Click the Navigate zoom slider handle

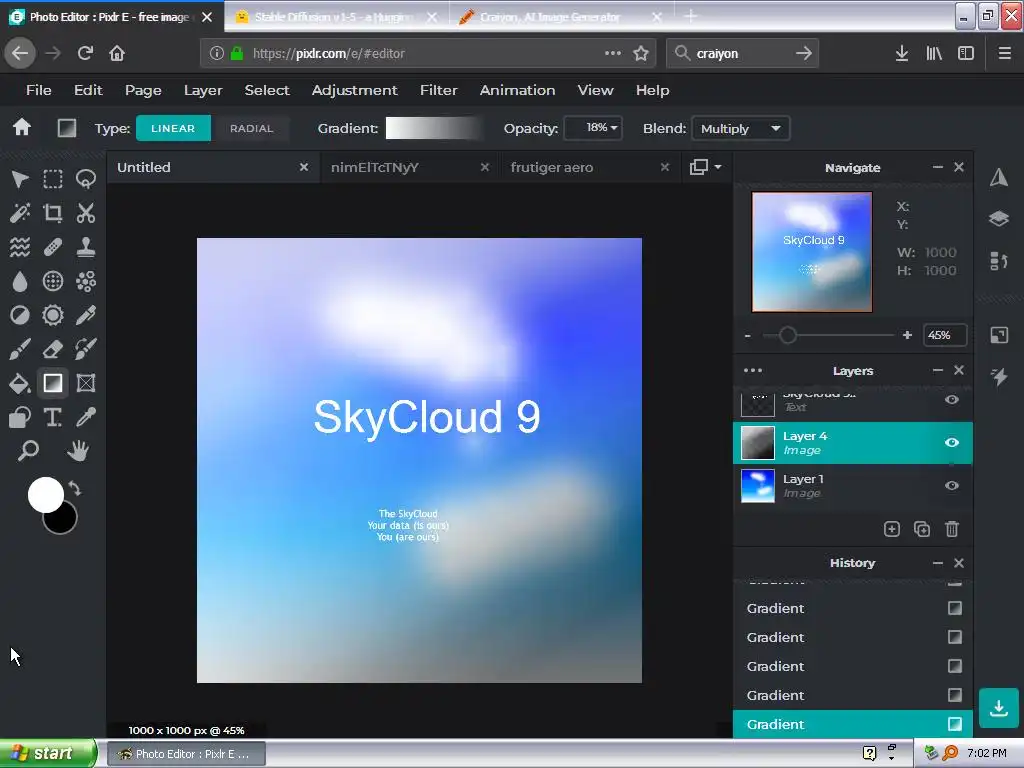788,336
